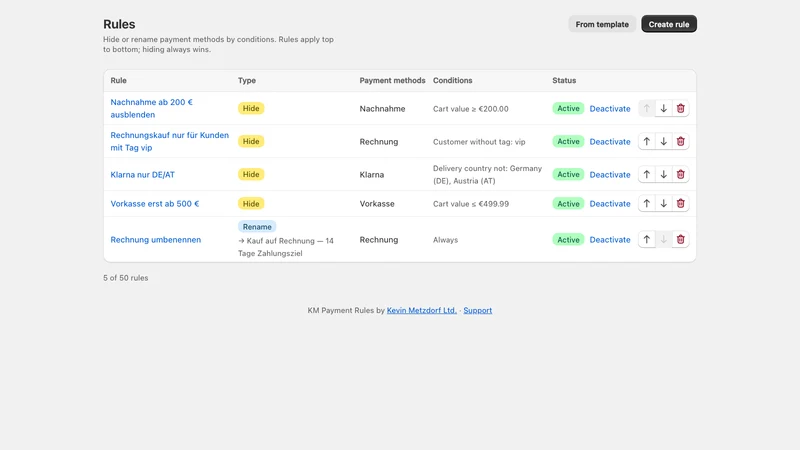The height and width of the screenshot is (450, 800).
Task: Move up the Rechnungskauf nur für Kunden rule
Action: pyautogui.click(x=646, y=141)
